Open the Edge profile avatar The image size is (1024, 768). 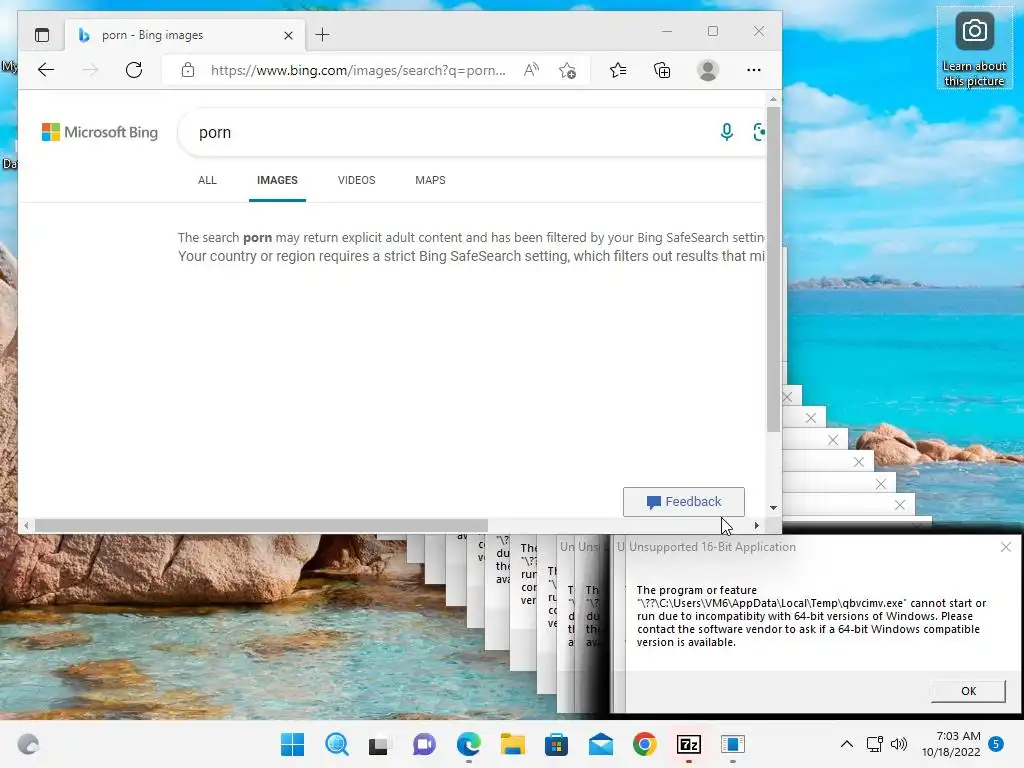coord(708,70)
